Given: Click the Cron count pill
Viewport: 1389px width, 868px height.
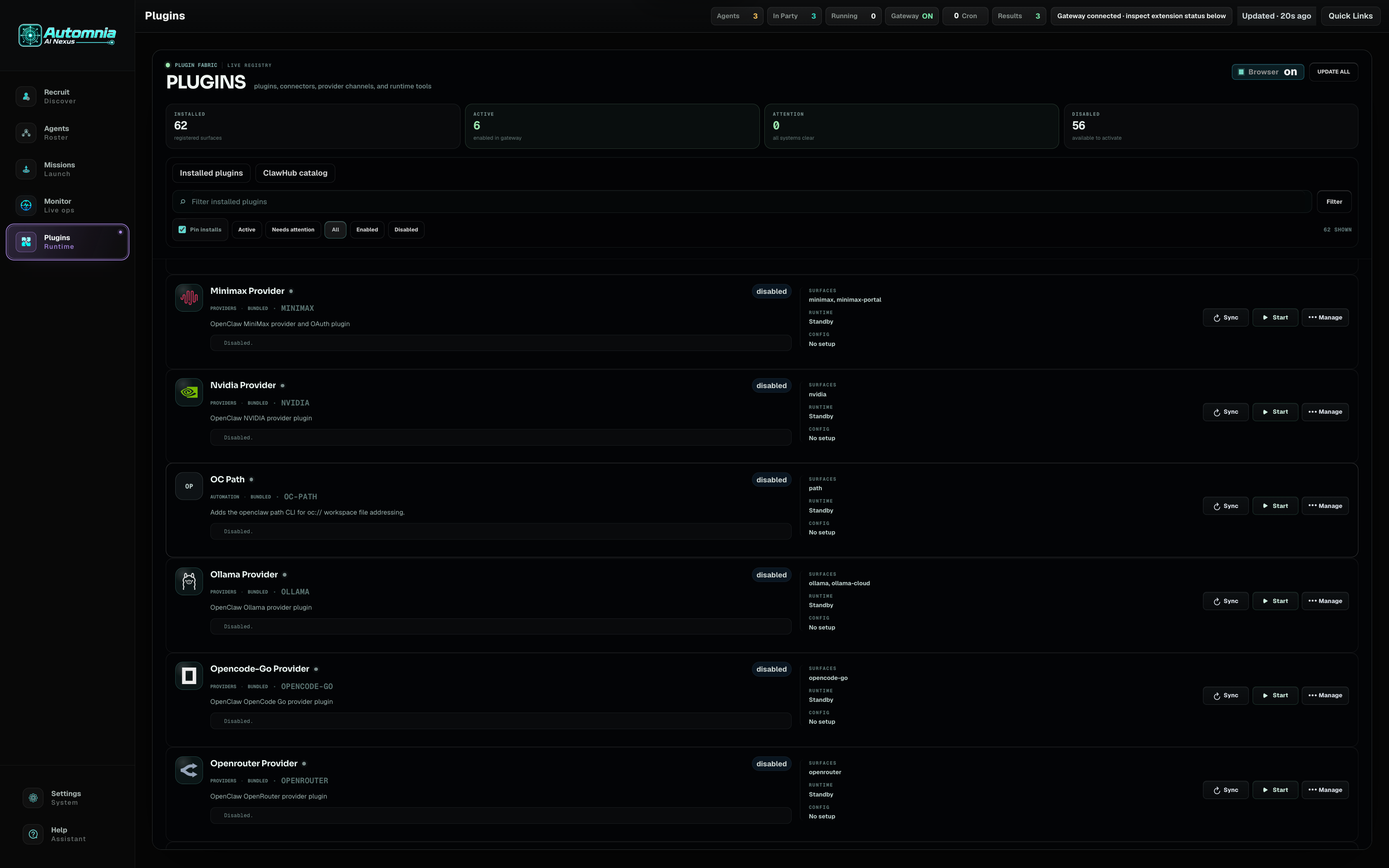Looking at the screenshot, I should pos(965,16).
